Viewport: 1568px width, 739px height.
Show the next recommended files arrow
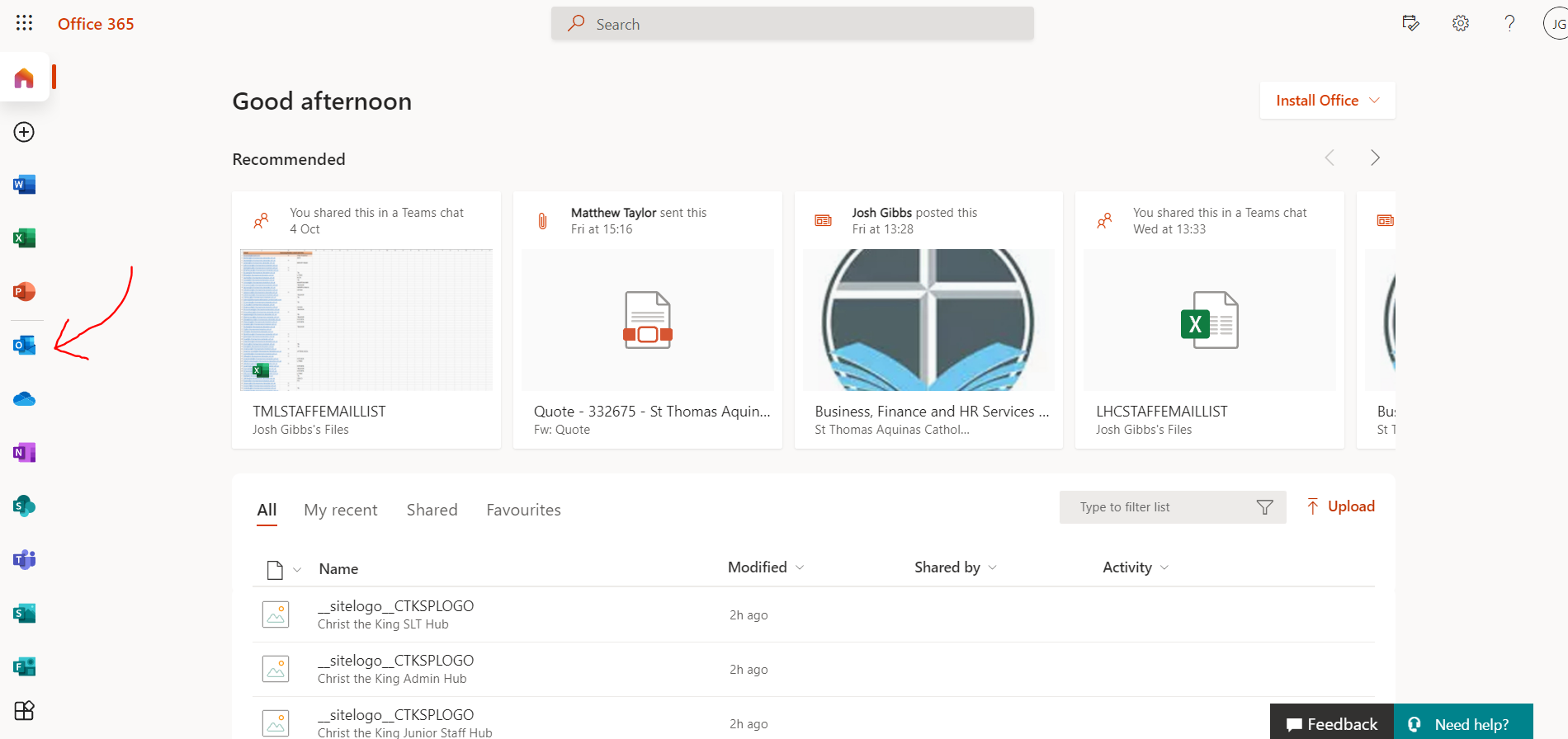(x=1375, y=158)
